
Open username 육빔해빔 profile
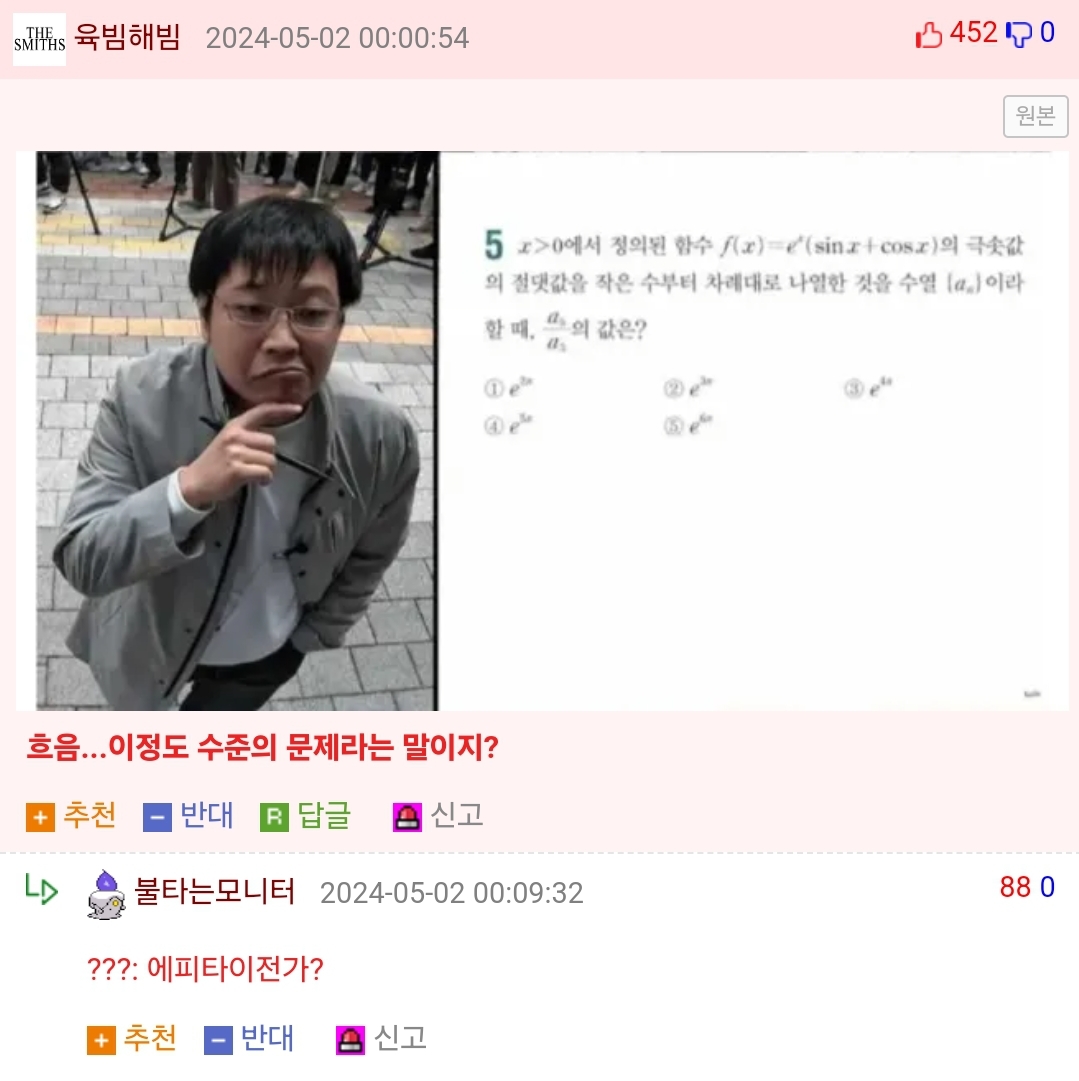click(128, 37)
